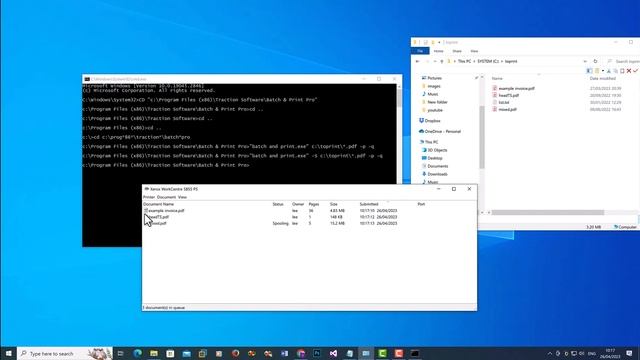Image resolution: width=640 pixels, height=360 pixels.
Task: Open Command Prompt taskbar icon
Action: [x=415, y=353]
